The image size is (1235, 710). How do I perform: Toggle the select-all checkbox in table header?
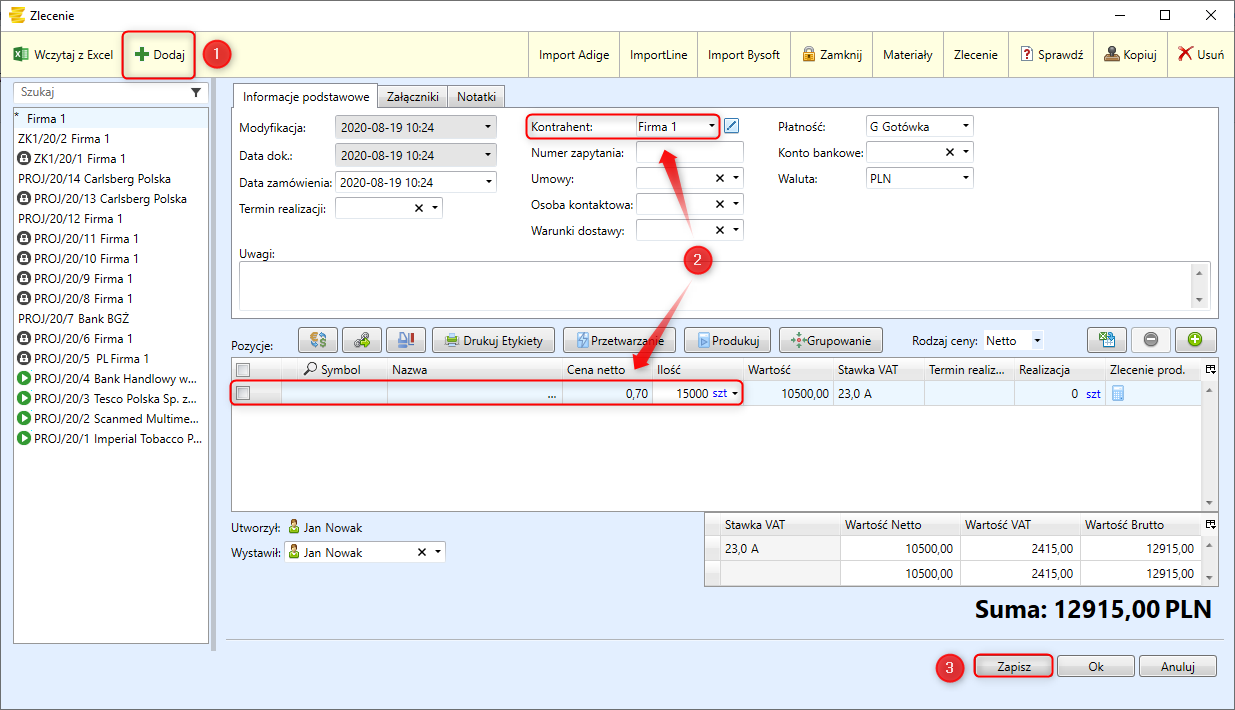point(243,370)
